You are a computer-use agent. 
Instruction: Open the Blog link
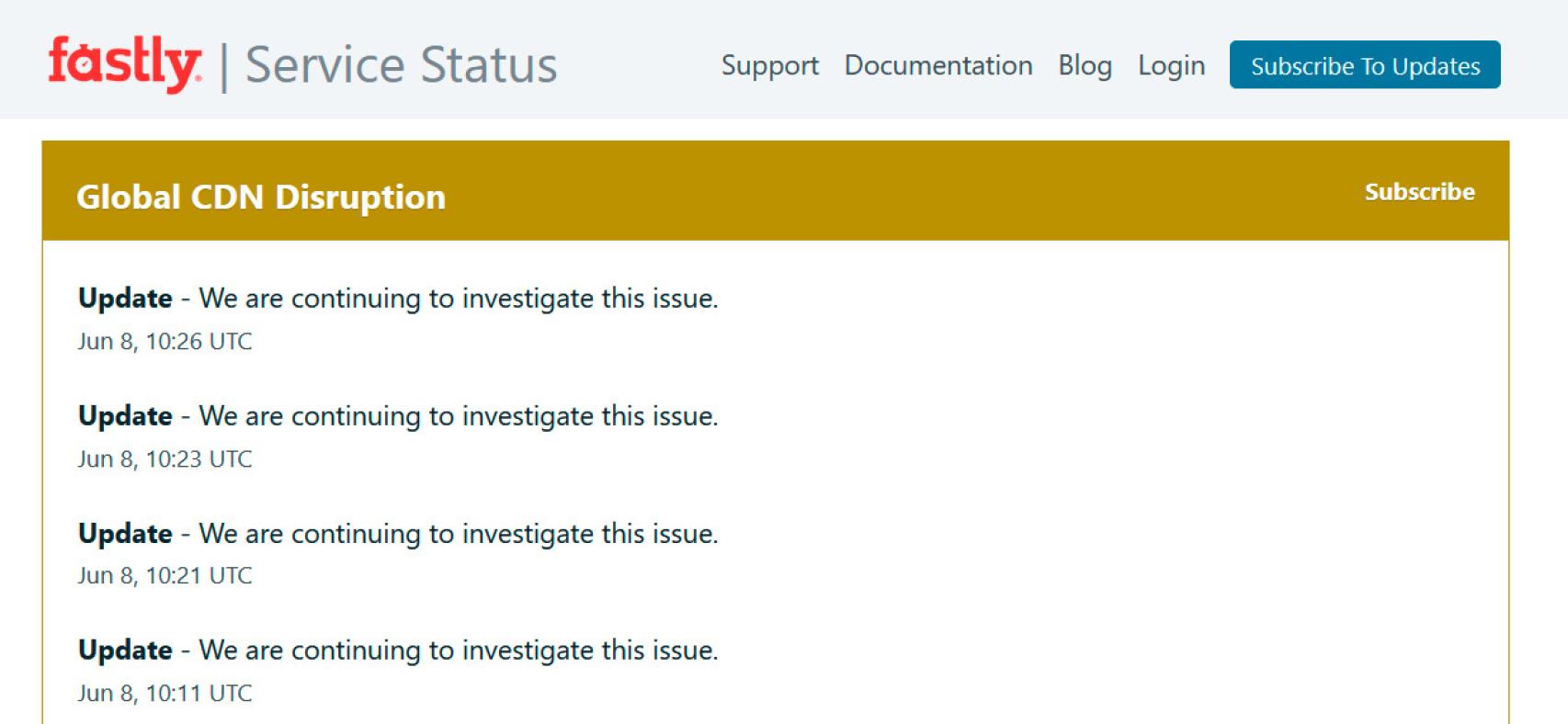coord(1085,66)
